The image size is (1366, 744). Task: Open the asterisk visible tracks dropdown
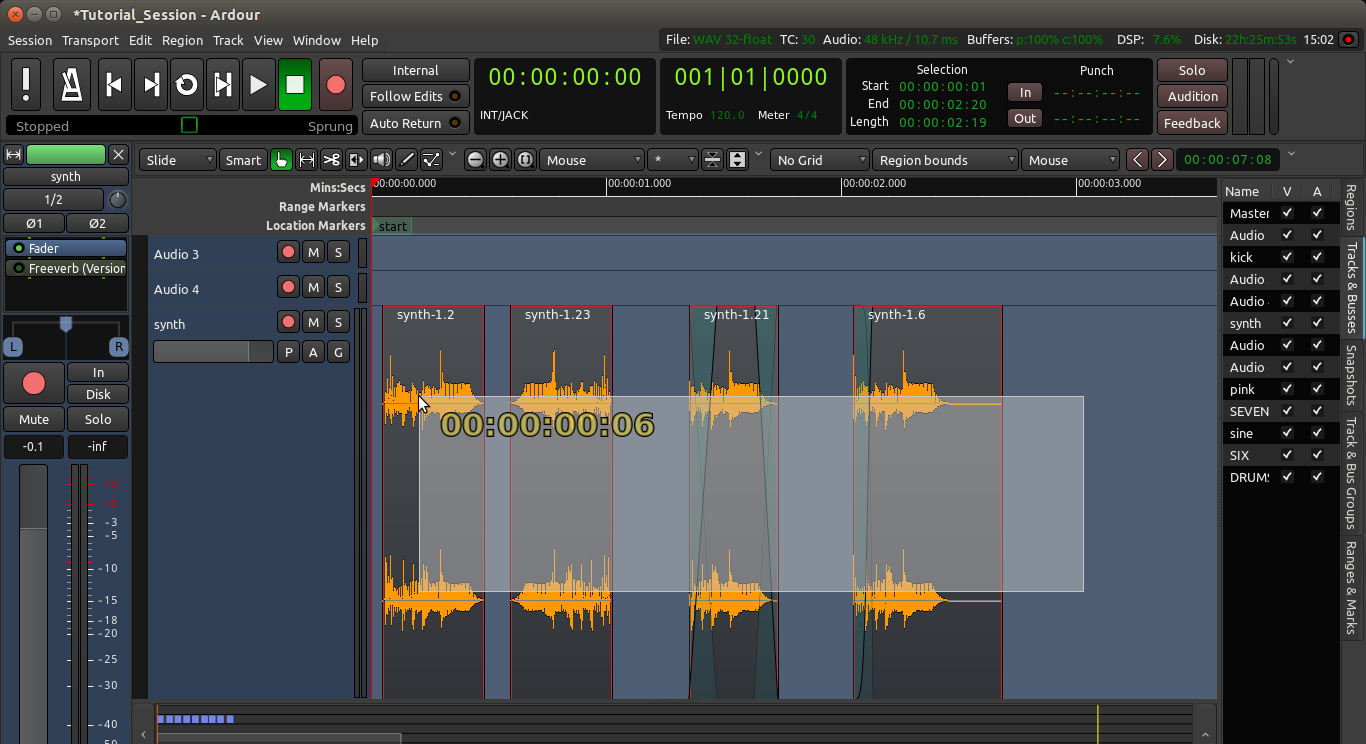click(x=672, y=160)
